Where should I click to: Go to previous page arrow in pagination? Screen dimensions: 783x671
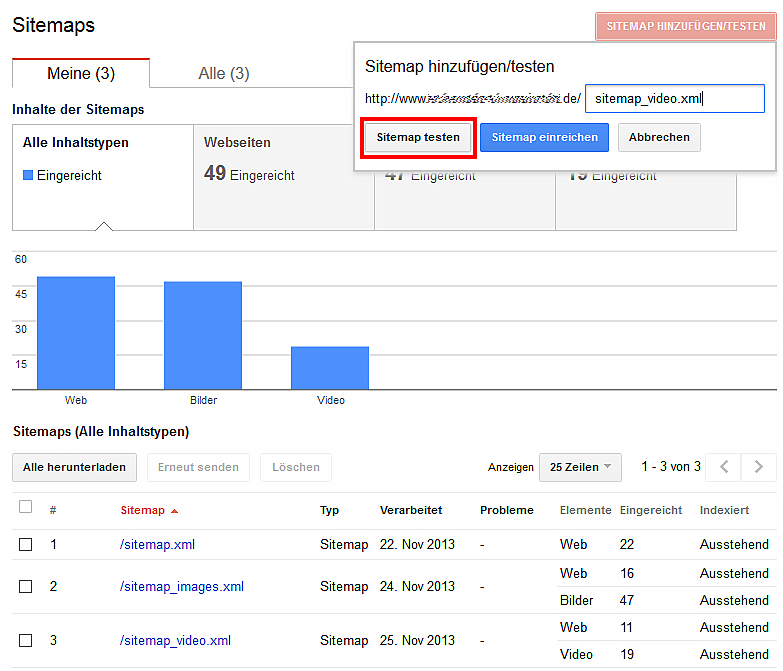(x=725, y=467)
